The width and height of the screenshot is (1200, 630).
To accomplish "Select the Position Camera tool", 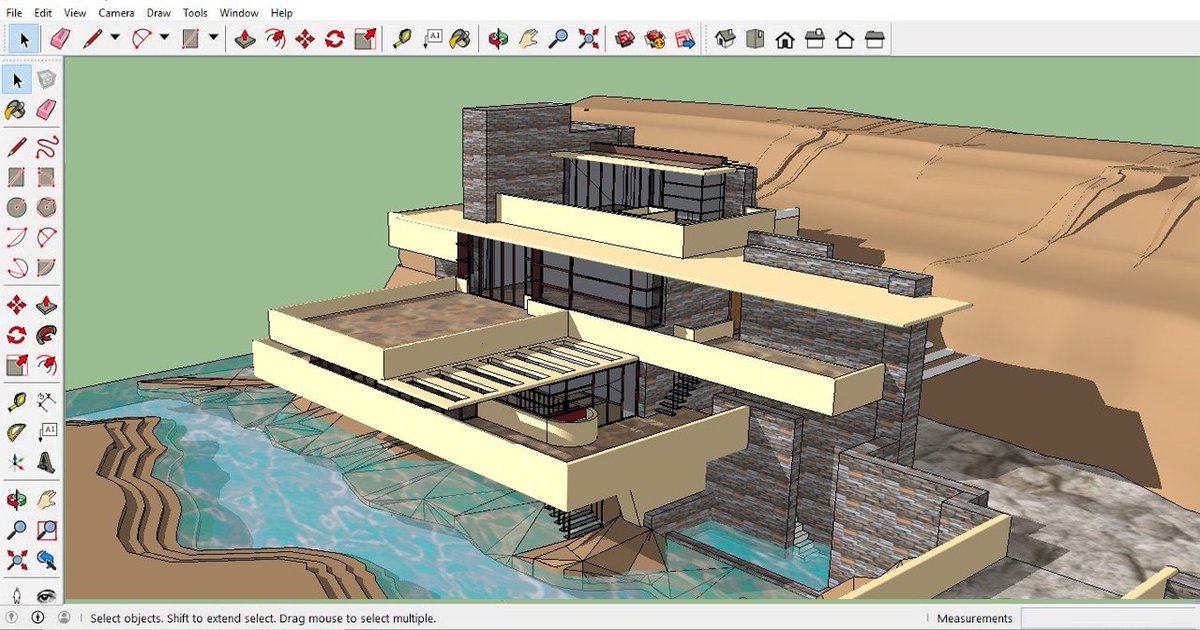I will (17, 595).
